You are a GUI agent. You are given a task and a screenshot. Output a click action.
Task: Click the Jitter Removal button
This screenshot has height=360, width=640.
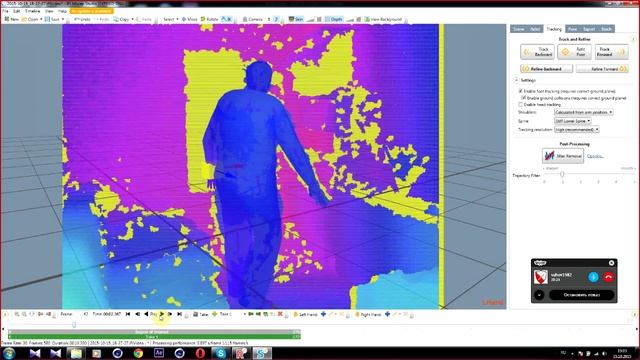pyautogui.click(x=563, y=156)
